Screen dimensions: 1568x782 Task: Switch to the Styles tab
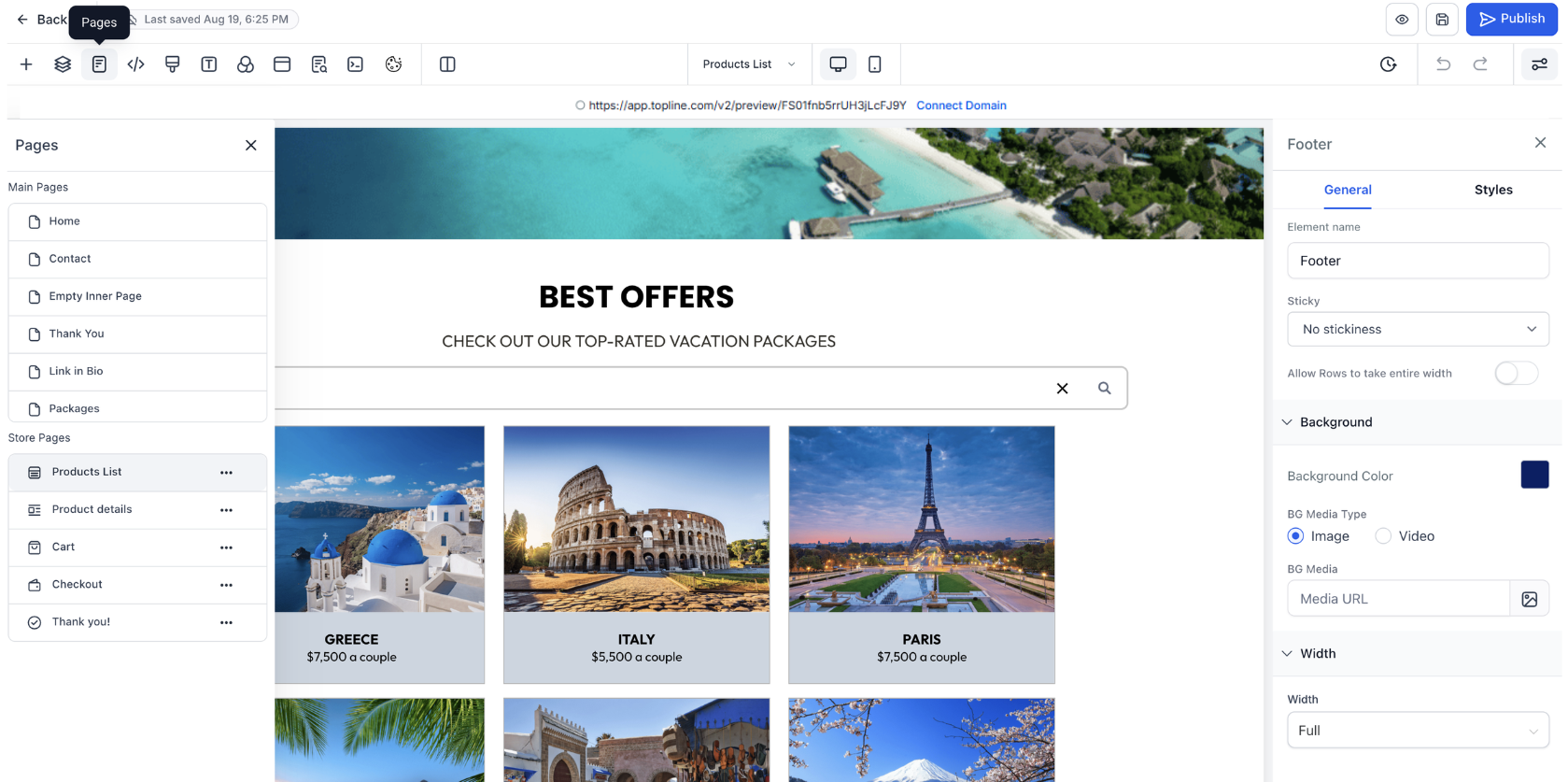coord(1492,190)
